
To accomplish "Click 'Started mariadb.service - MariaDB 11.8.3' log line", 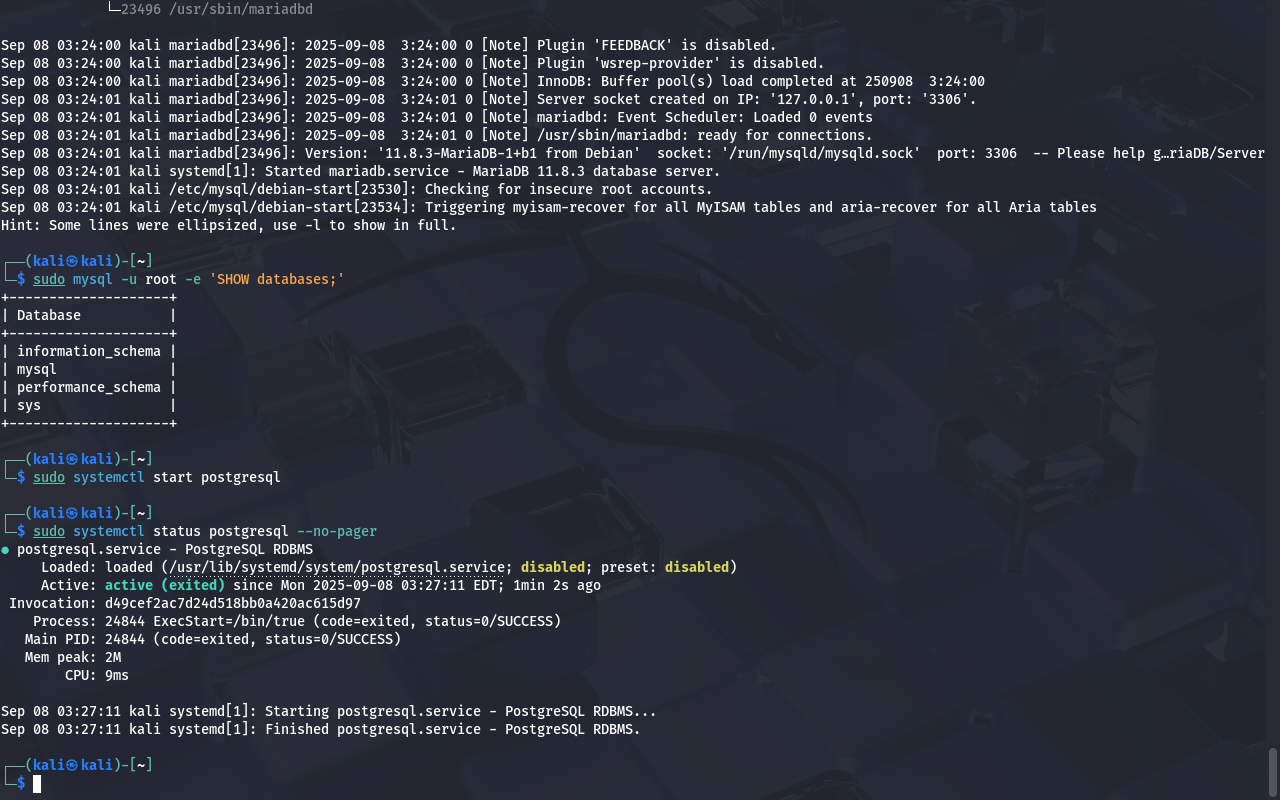I will pos(361,171).
